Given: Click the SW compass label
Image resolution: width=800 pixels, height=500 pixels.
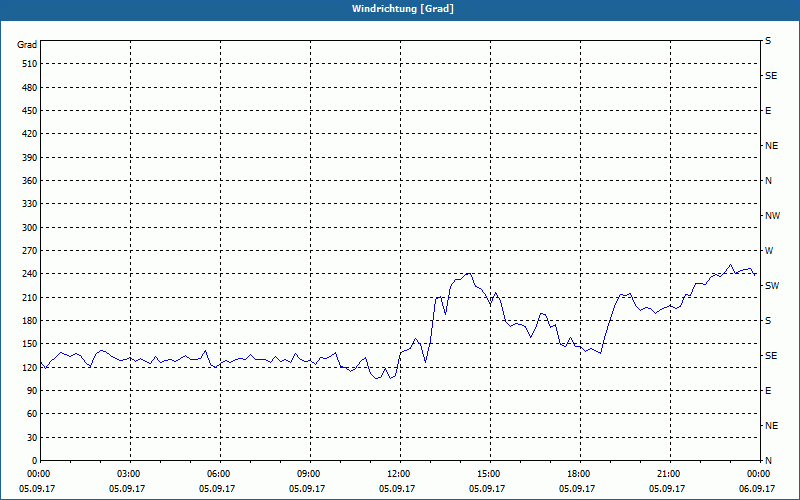Looking at the screenshot, I should click(x=772, y=286).
